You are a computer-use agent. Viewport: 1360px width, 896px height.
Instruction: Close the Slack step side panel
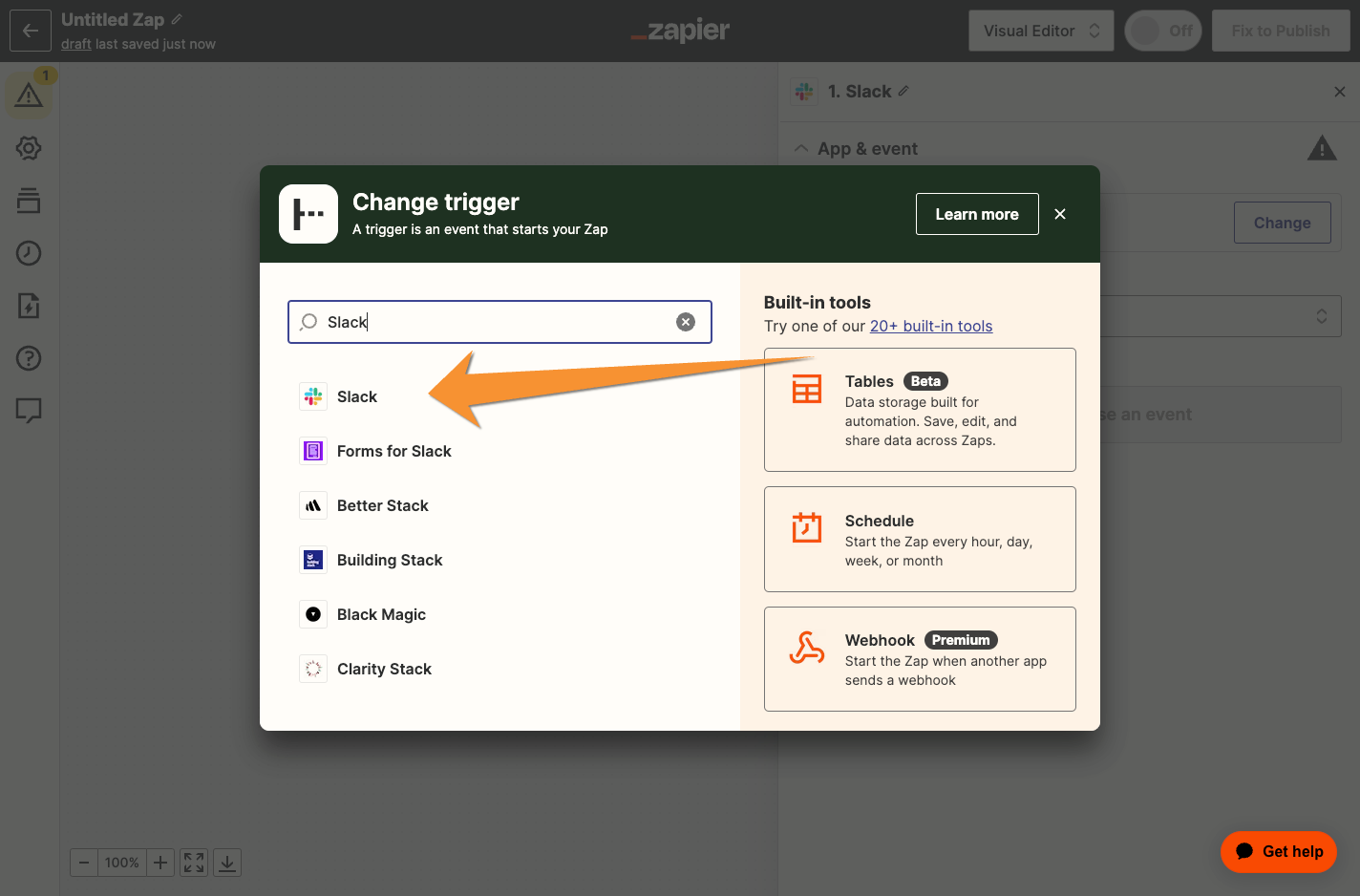1340,92
